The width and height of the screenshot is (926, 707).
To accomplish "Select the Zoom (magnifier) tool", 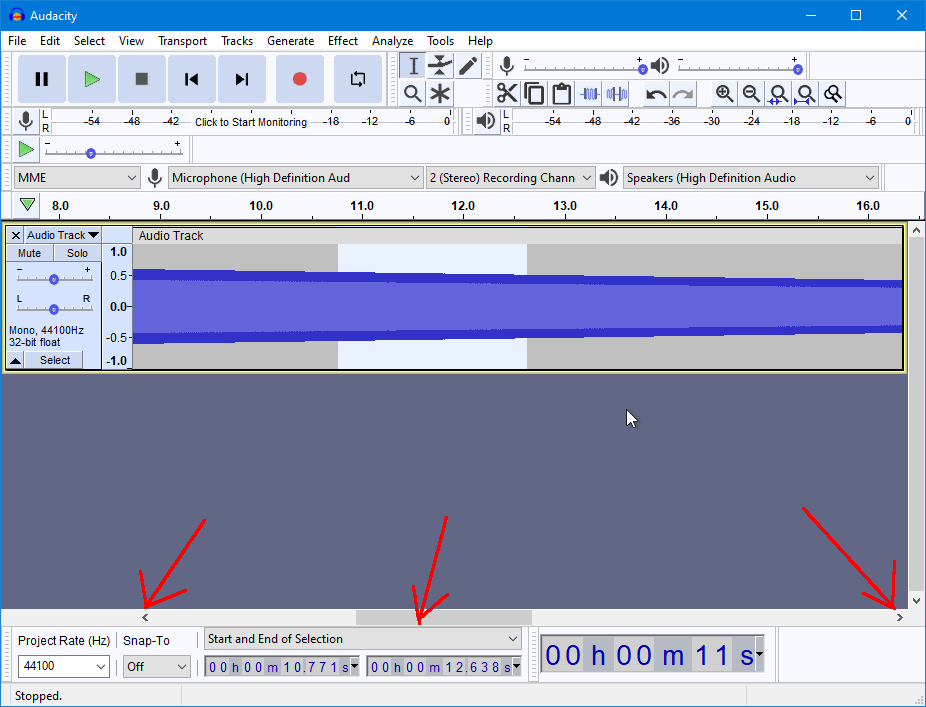I will [413, 94].
